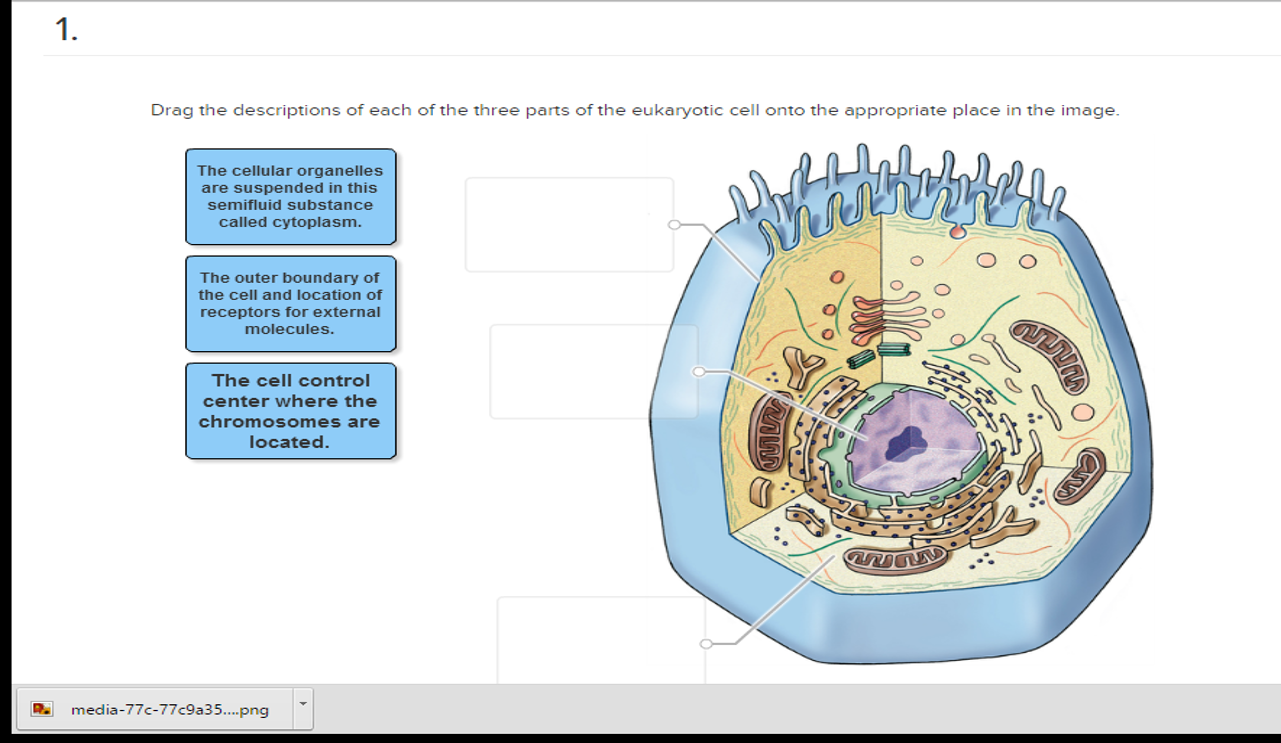
Task: Click the downloaded PNG file icon
Action: coord(42,709)
